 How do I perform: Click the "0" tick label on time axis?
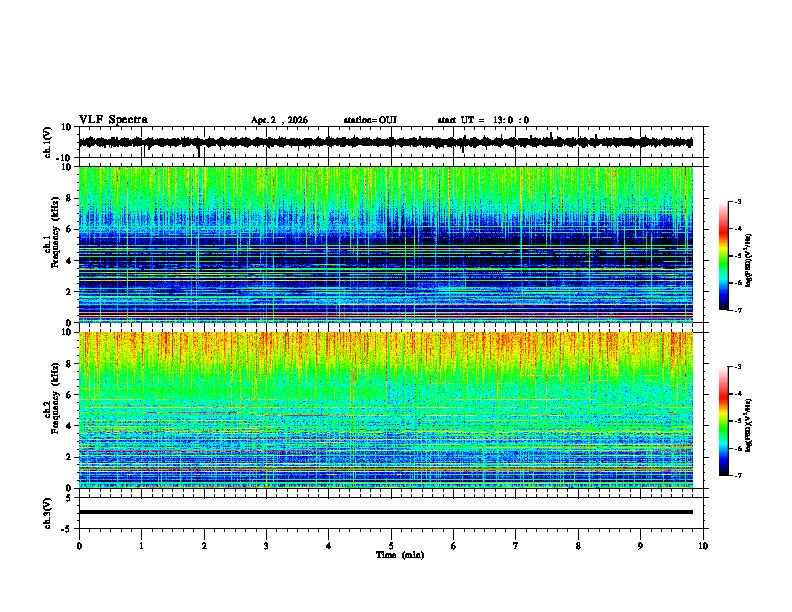click(79, 546)
